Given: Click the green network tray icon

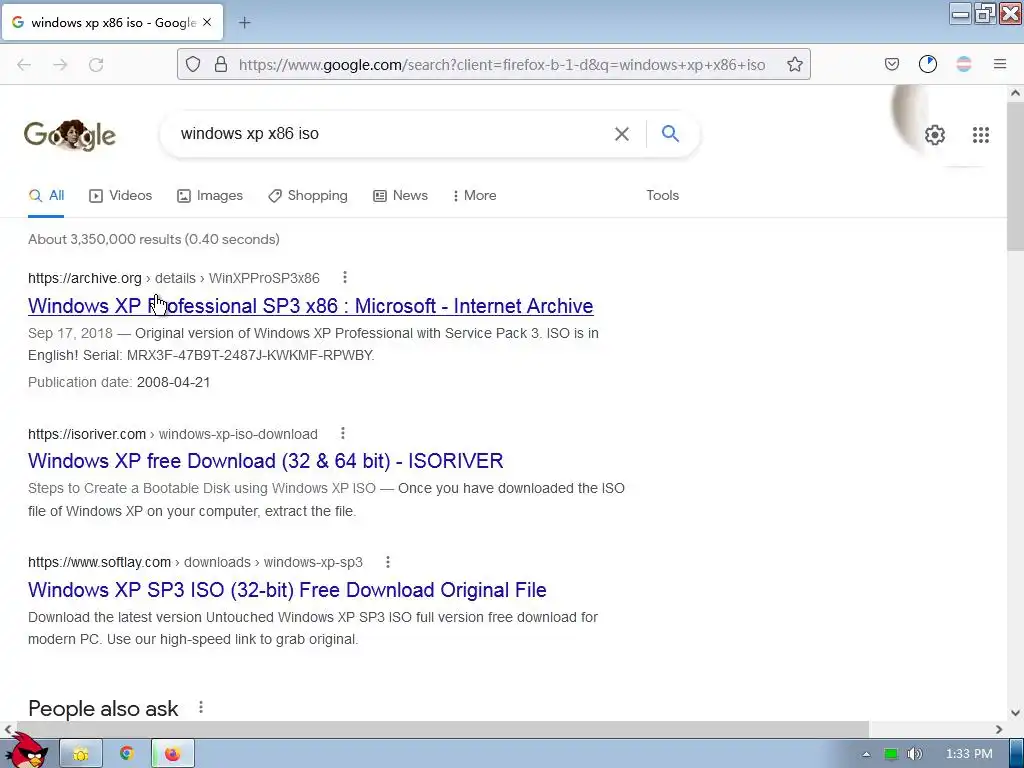Looking at the screenshot, I should coord(891,754).
